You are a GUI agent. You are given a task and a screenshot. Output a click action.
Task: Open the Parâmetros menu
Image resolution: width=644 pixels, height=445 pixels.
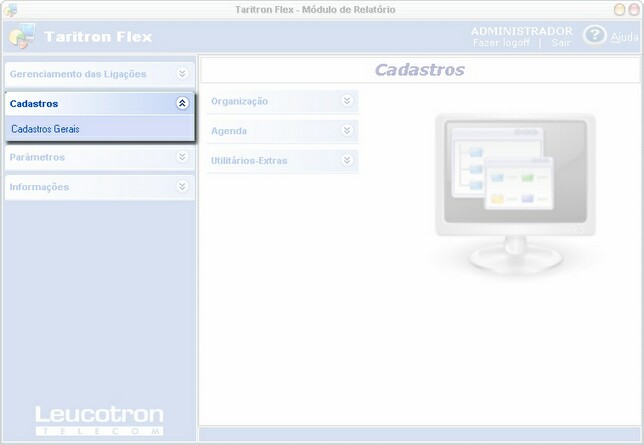point(100,157)
